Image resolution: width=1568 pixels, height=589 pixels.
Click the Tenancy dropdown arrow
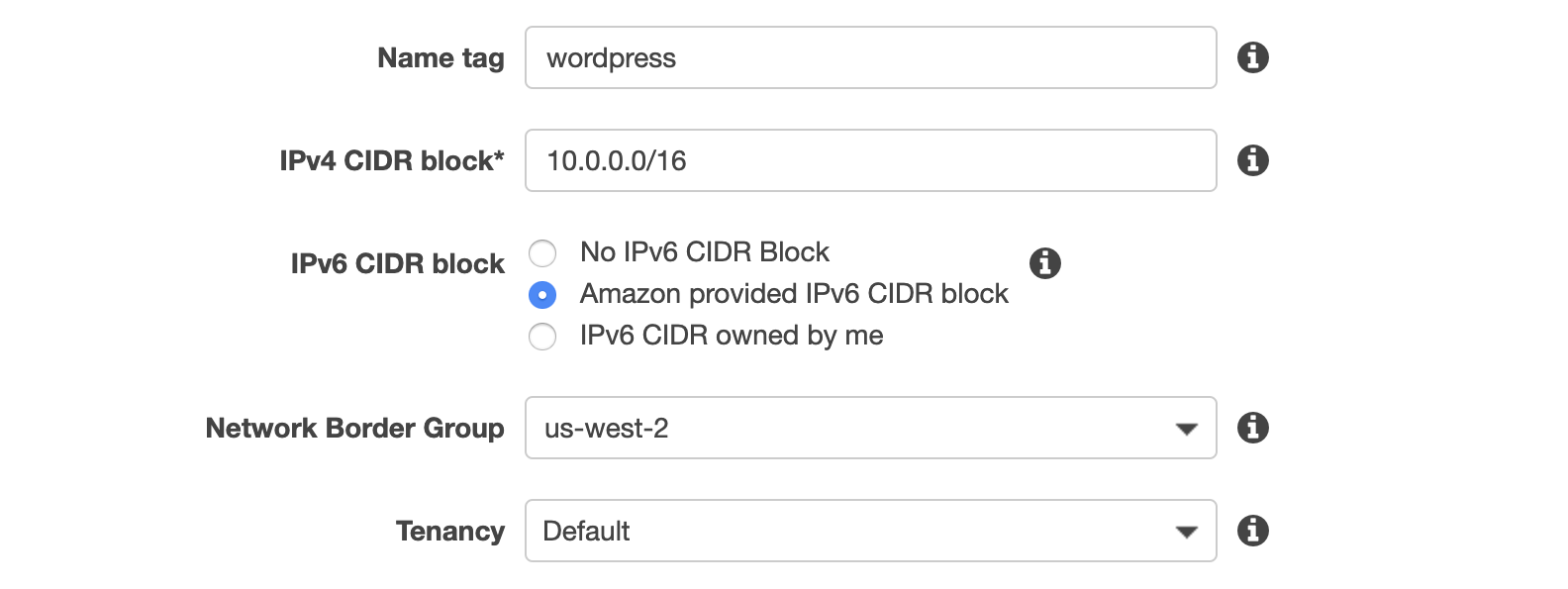[x=1186, y=533]
